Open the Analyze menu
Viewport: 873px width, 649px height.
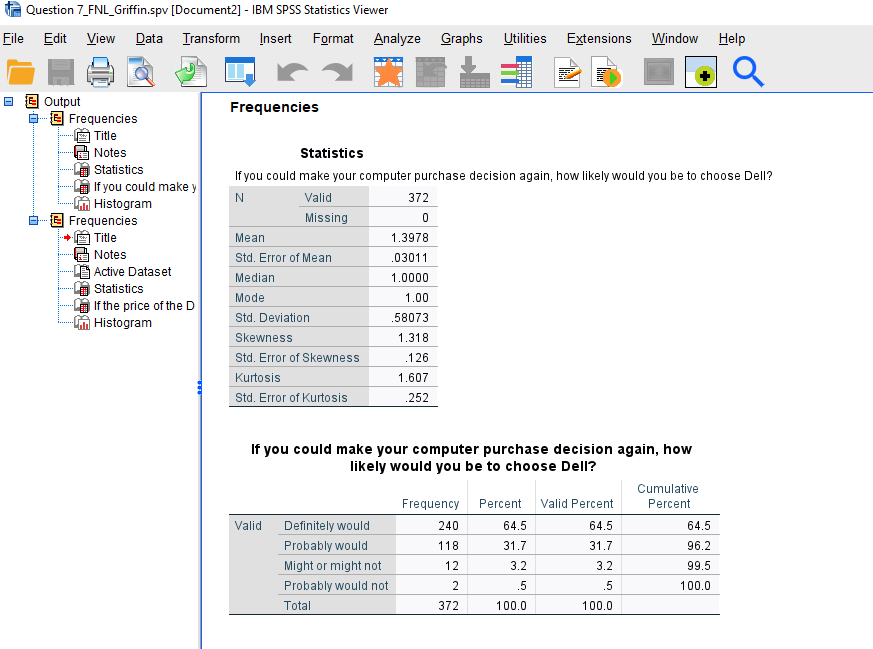tap(396, 39)
